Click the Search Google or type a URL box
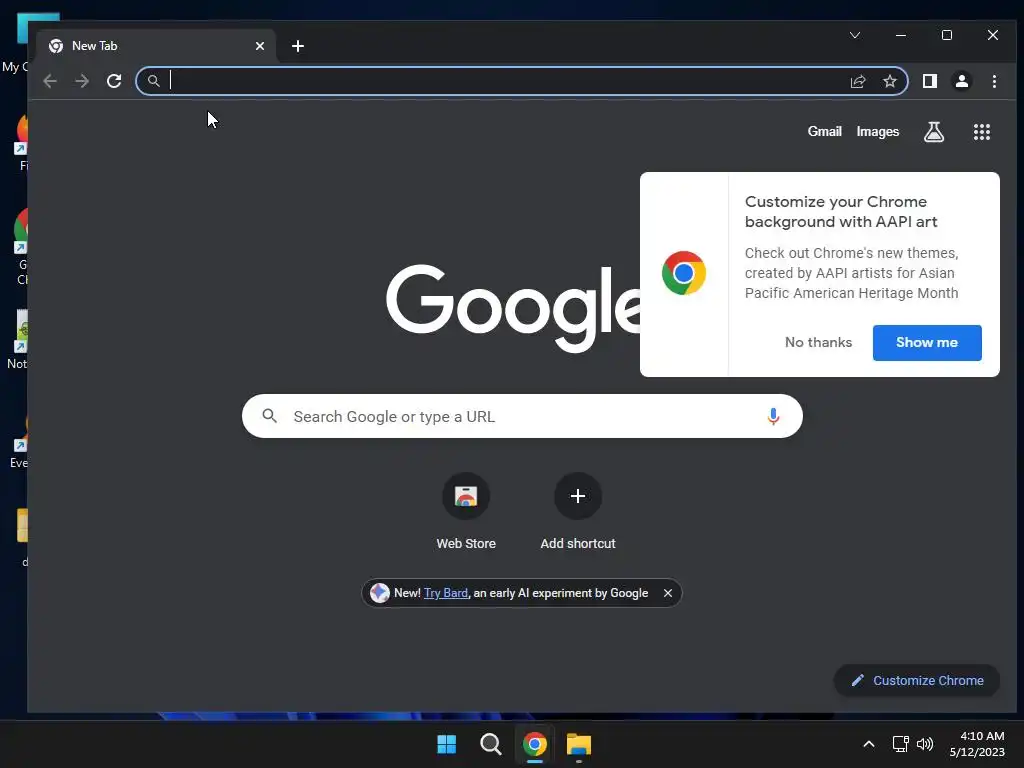Image resolution: width=1024 pixels, height=768 pixels. click(522, 416)
